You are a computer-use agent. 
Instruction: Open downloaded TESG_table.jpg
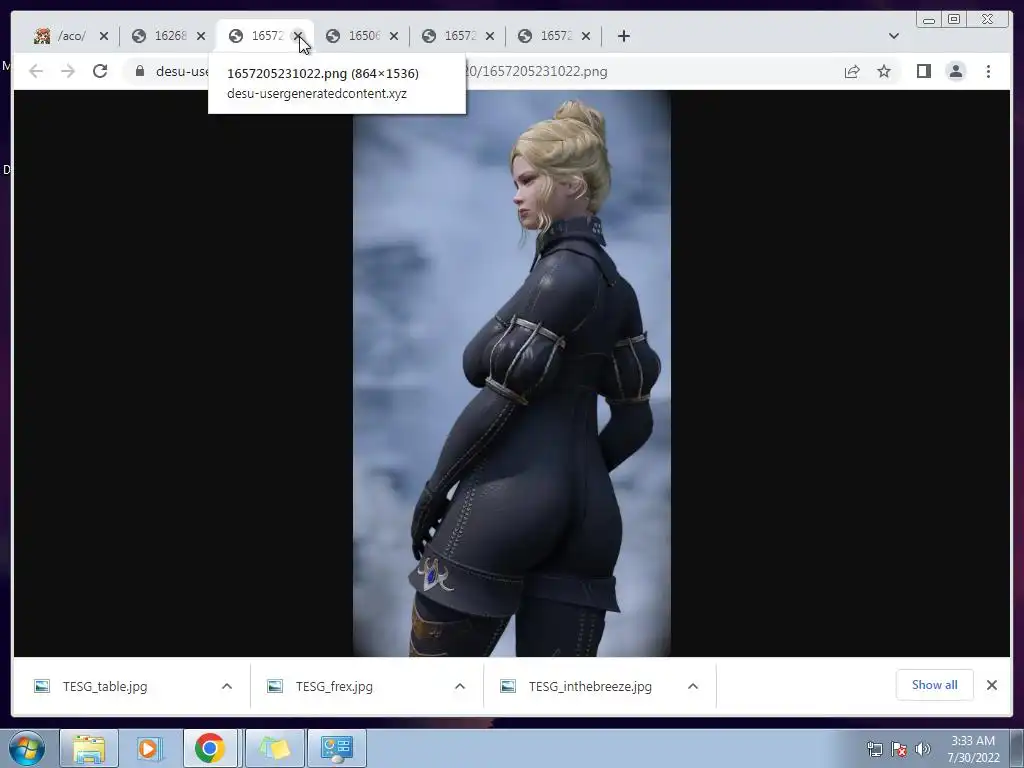point(104,686)
